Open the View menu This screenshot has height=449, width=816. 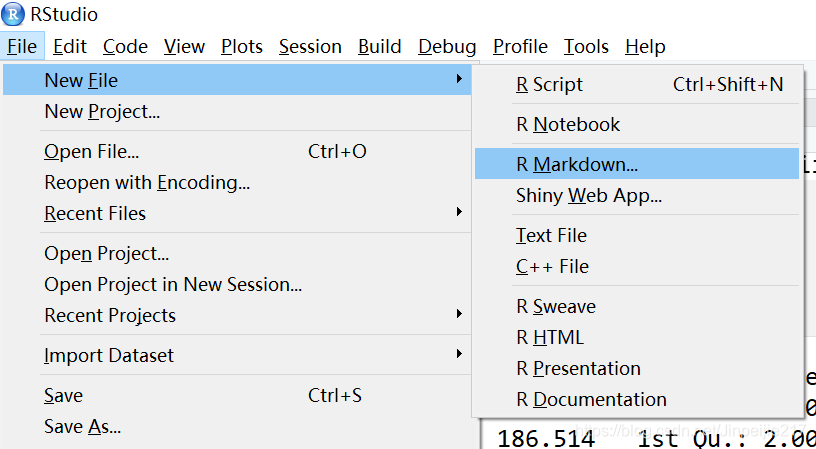pos(184,46)
